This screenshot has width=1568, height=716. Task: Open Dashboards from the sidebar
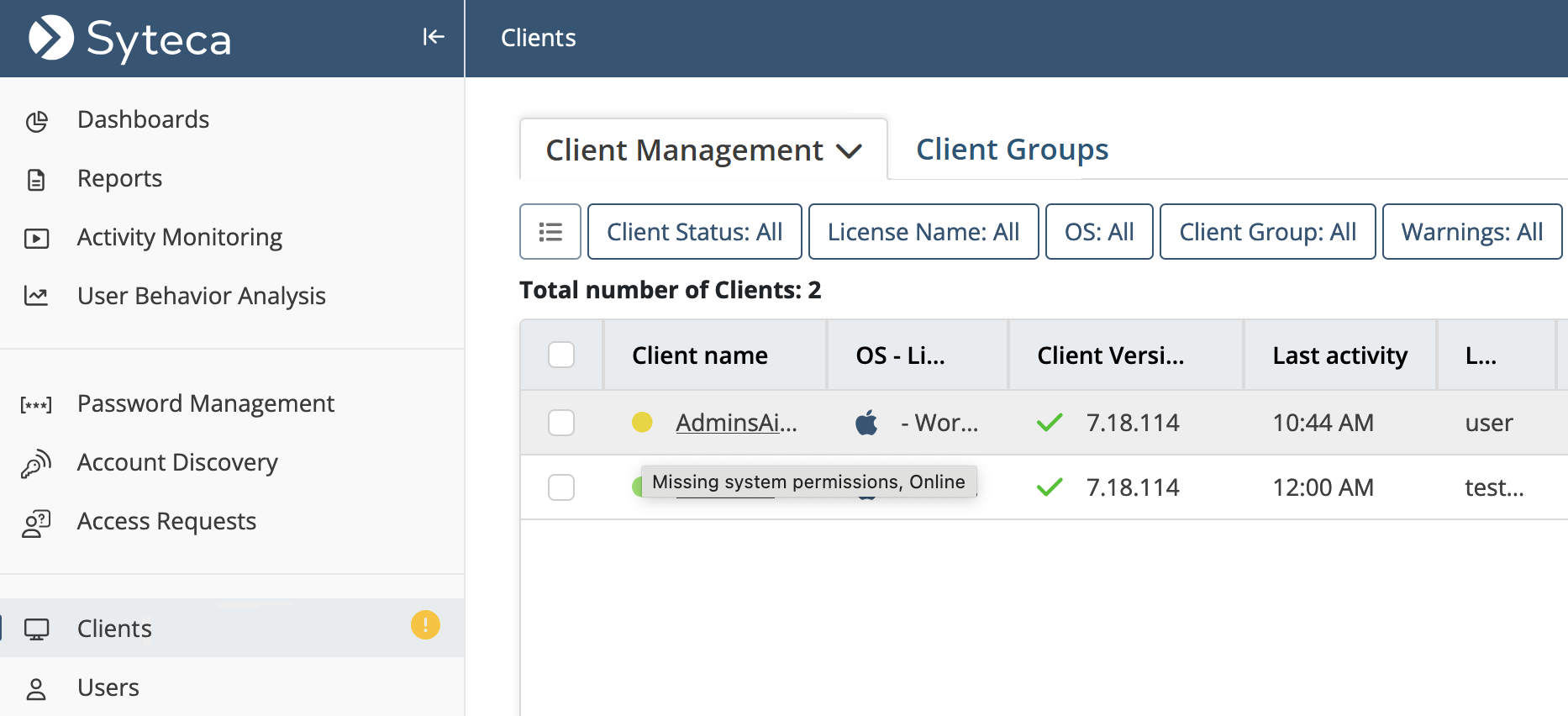pyautogui.click(x=143, y=119)
